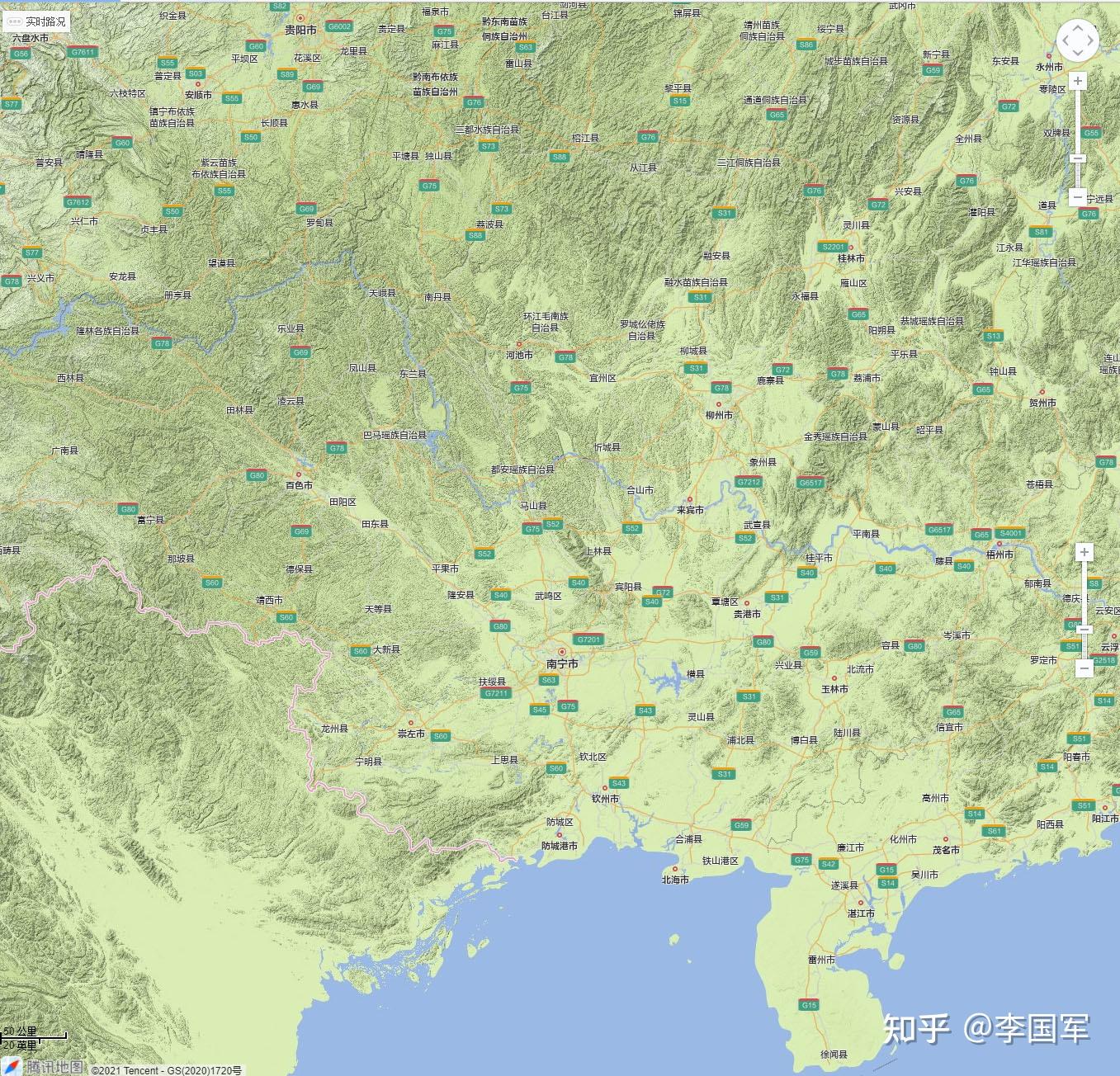Select the 贵港市 label

(747, 614)
